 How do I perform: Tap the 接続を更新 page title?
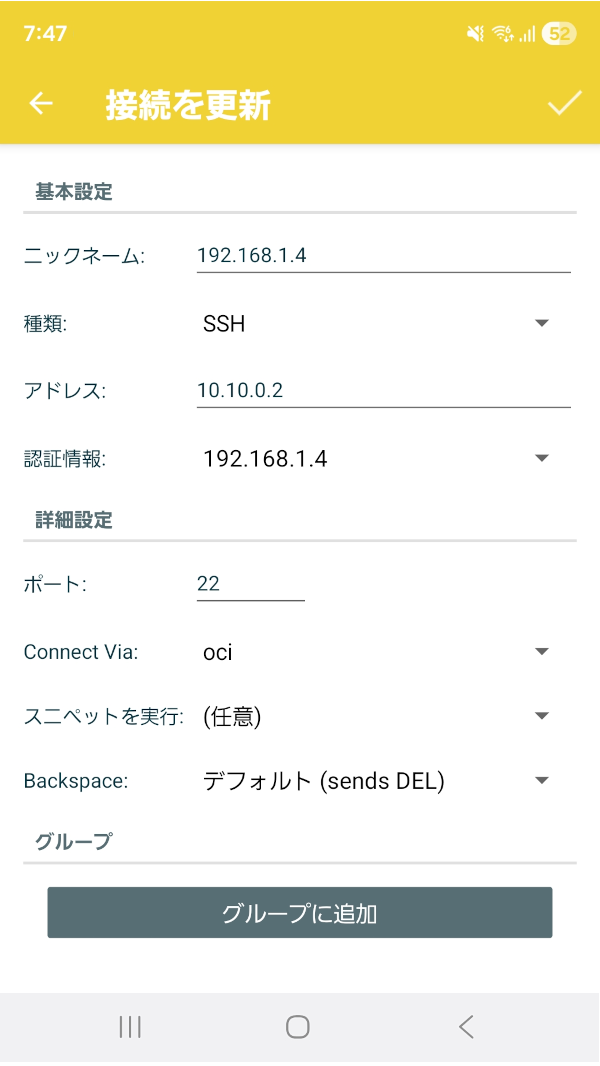[x=188, y=105]
